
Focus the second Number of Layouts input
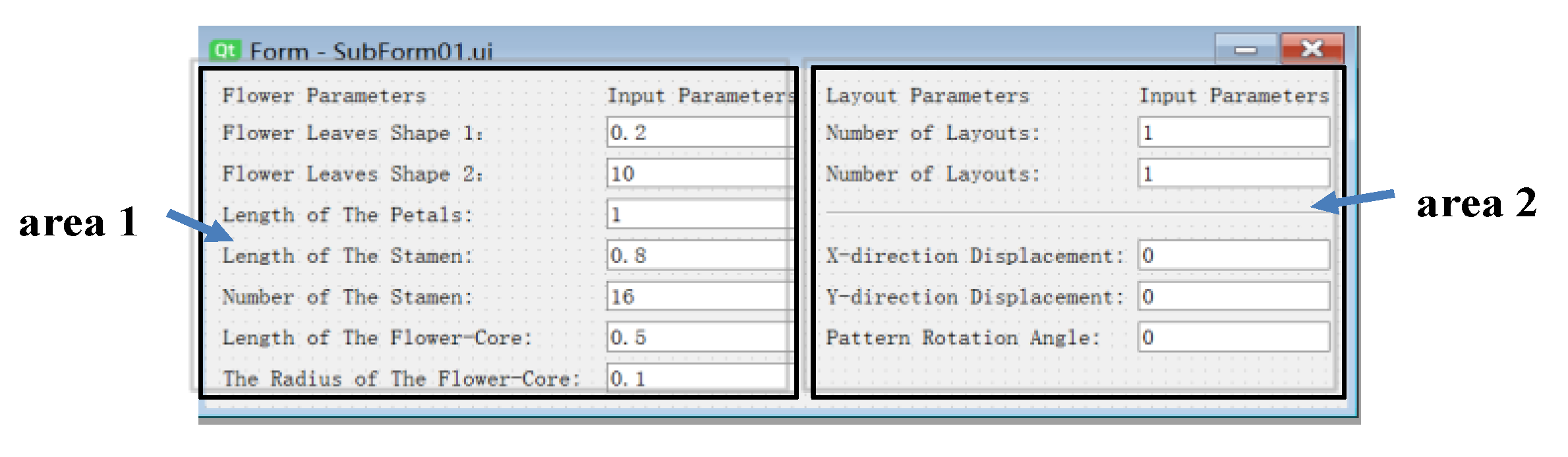1233,174
